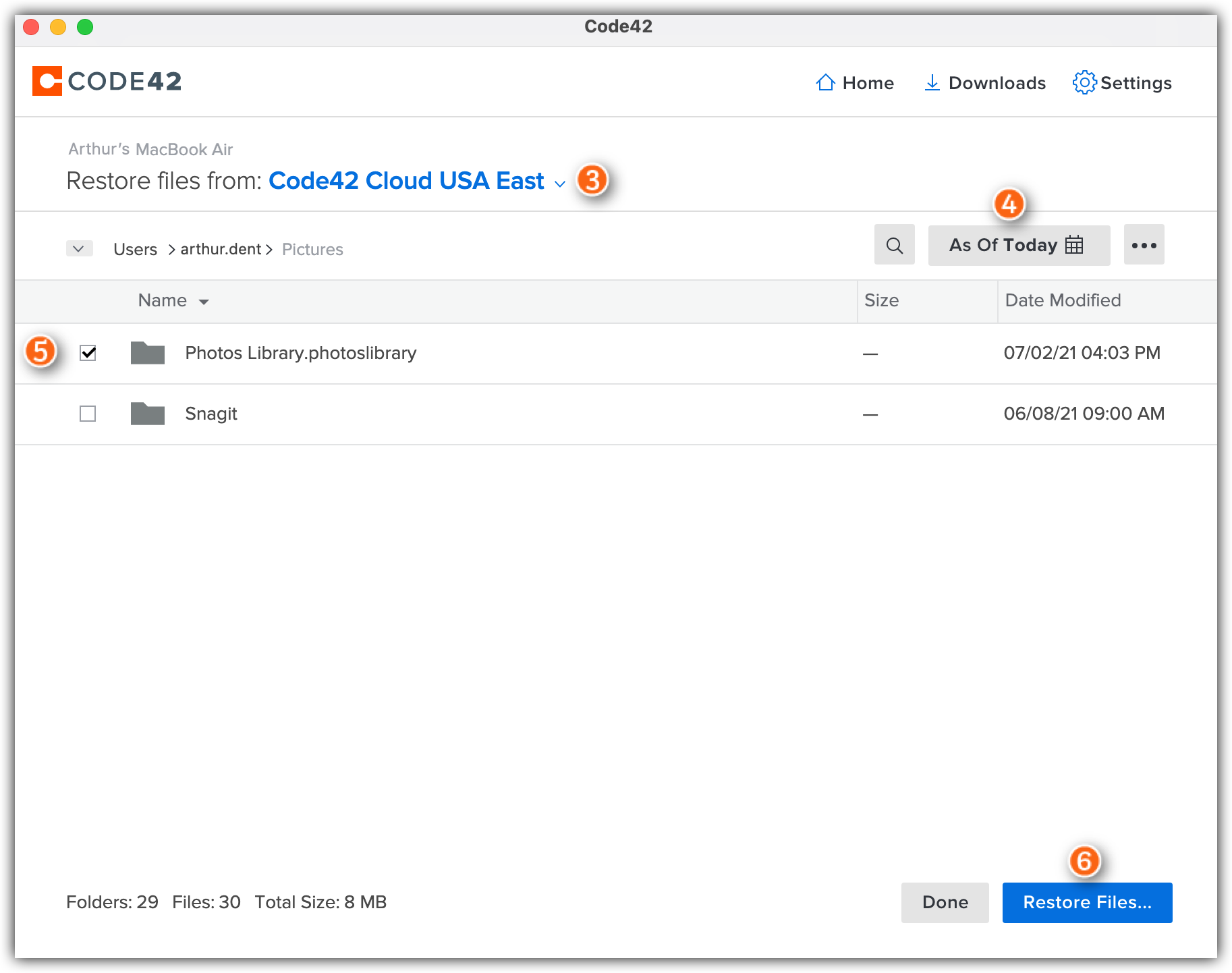
Task: Open the search magnifier icon
Action: coord(894,245)
